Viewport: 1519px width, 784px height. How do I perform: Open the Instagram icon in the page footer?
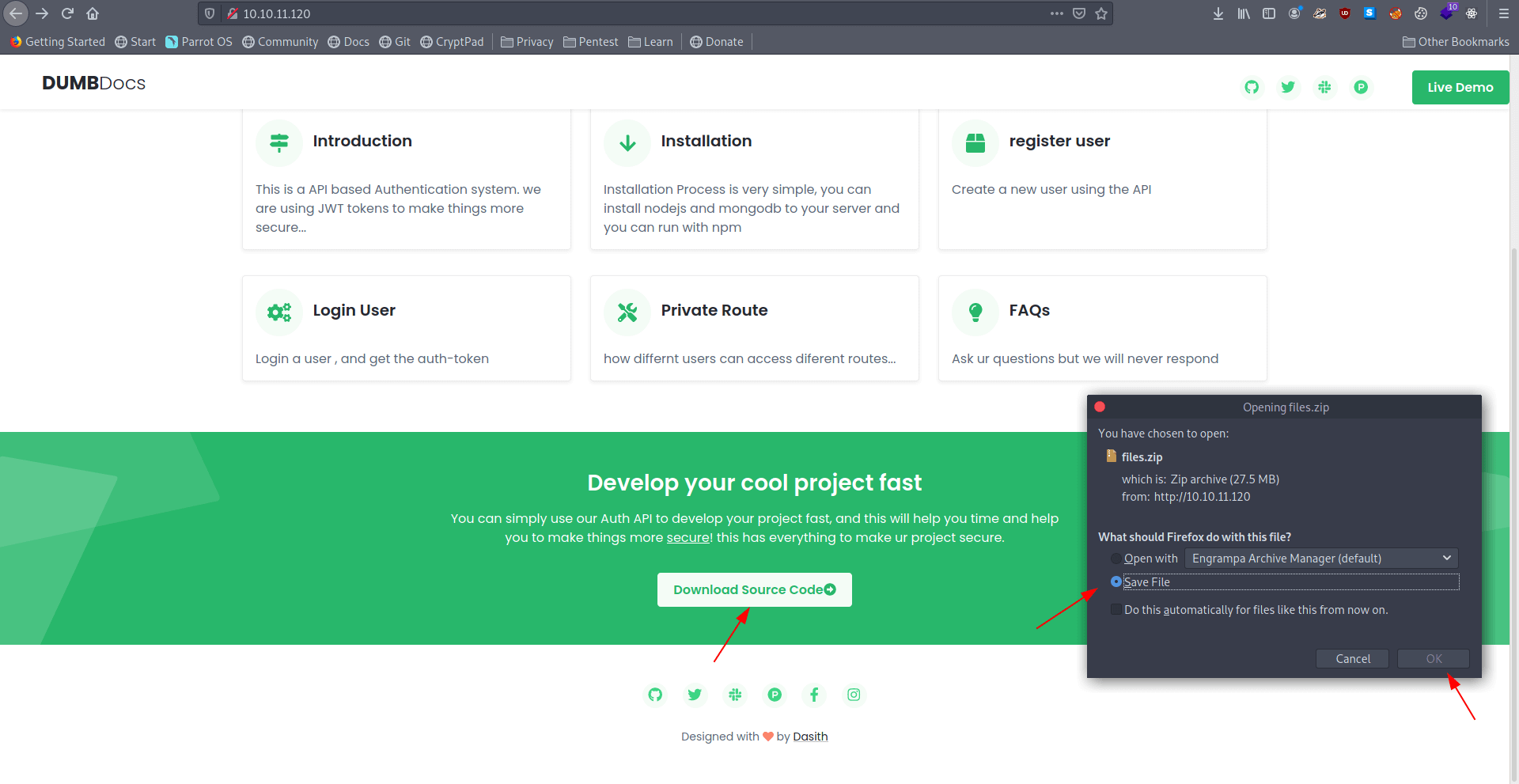tap(854, 695)
